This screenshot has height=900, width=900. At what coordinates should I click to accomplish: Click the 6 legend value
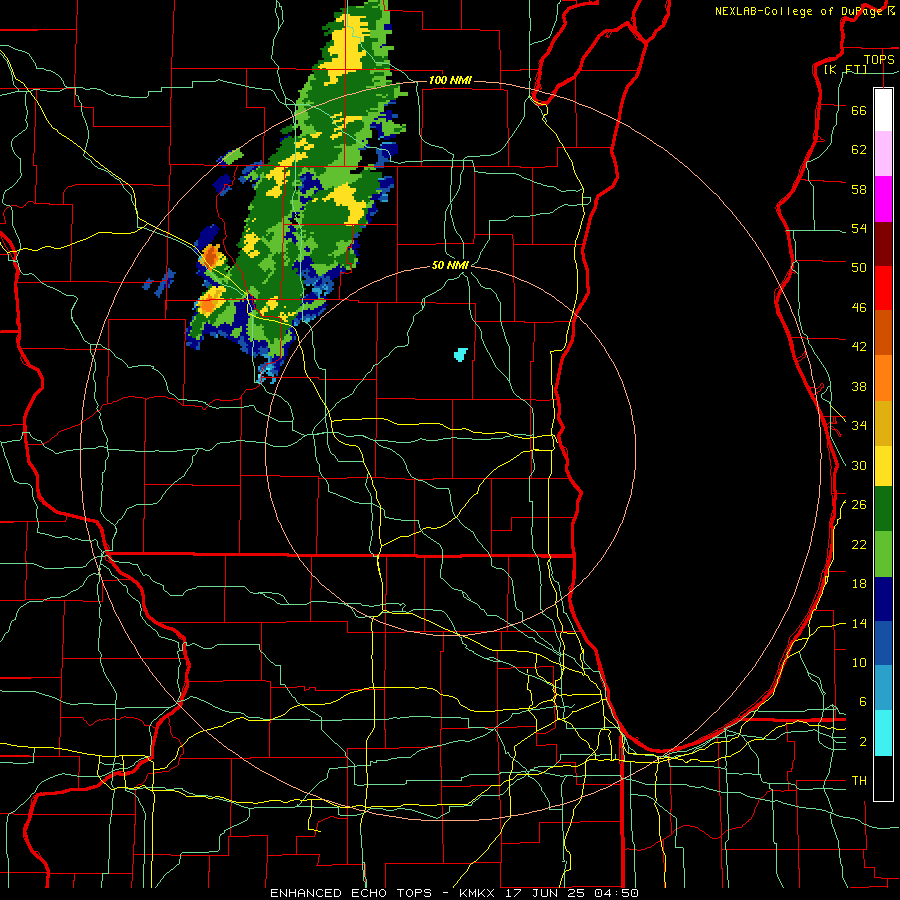click(x=862, y=702)
